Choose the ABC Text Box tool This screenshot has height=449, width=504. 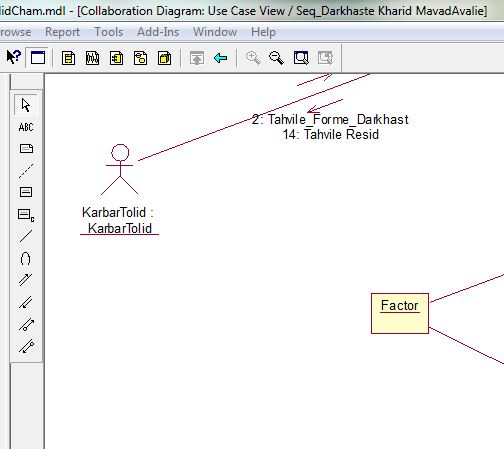tap(26, 127)
